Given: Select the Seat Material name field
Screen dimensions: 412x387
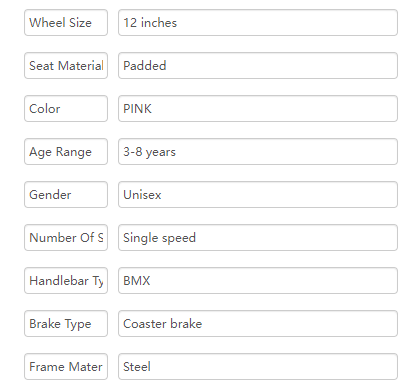Looking at the screenshot, I should [66, 66].
